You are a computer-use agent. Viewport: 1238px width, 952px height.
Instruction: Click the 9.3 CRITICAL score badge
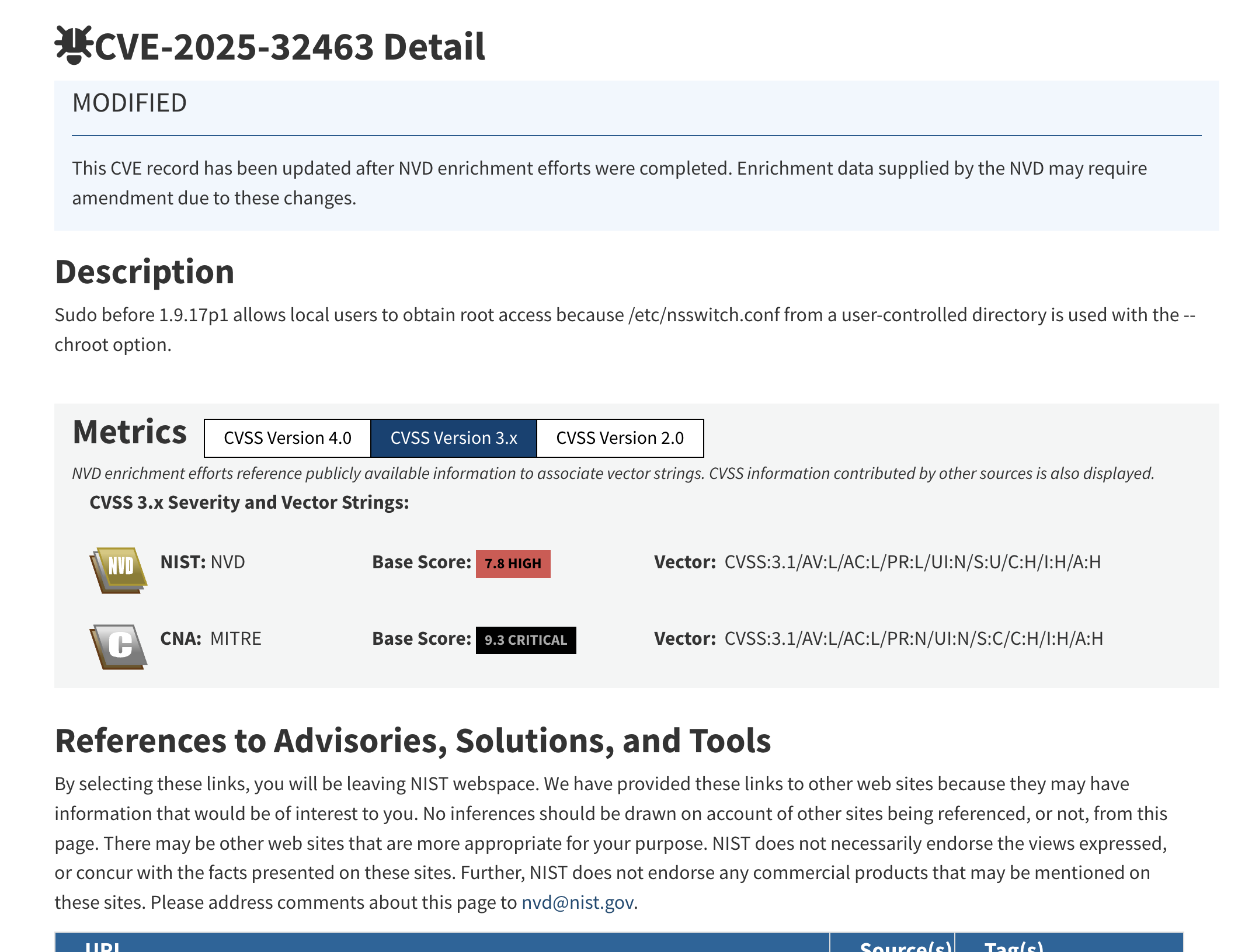[x=526, y=640]
